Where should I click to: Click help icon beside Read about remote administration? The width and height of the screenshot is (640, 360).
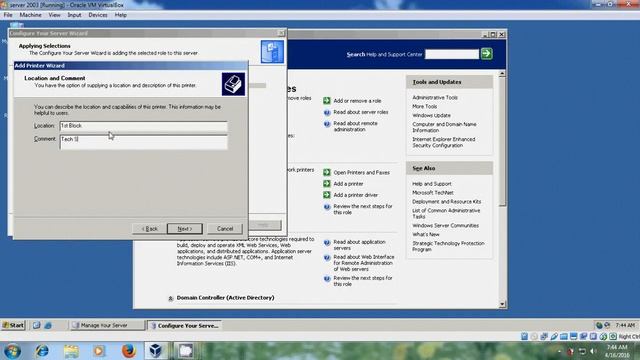[327, 124]
